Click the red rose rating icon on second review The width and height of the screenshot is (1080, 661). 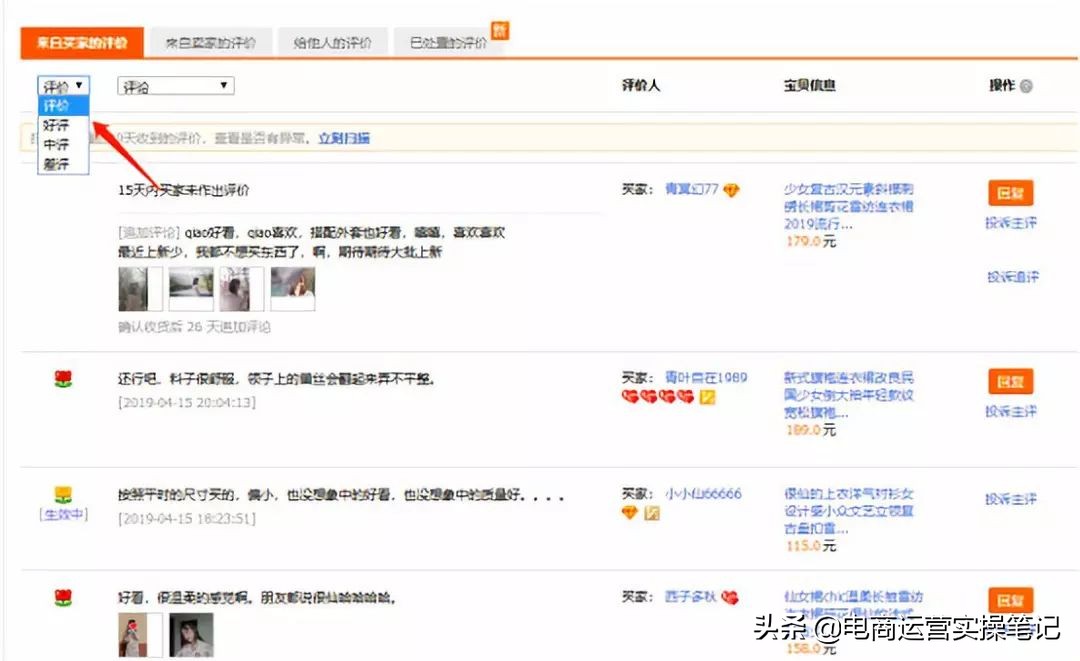[64, 377]
